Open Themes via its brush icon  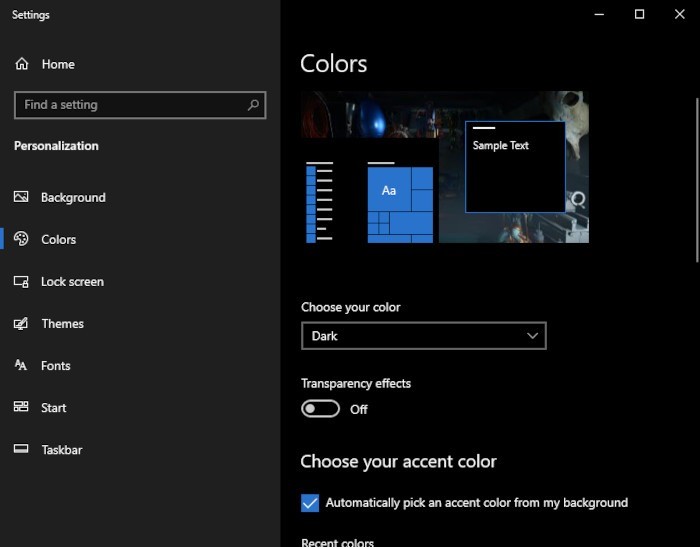(21, 324)
